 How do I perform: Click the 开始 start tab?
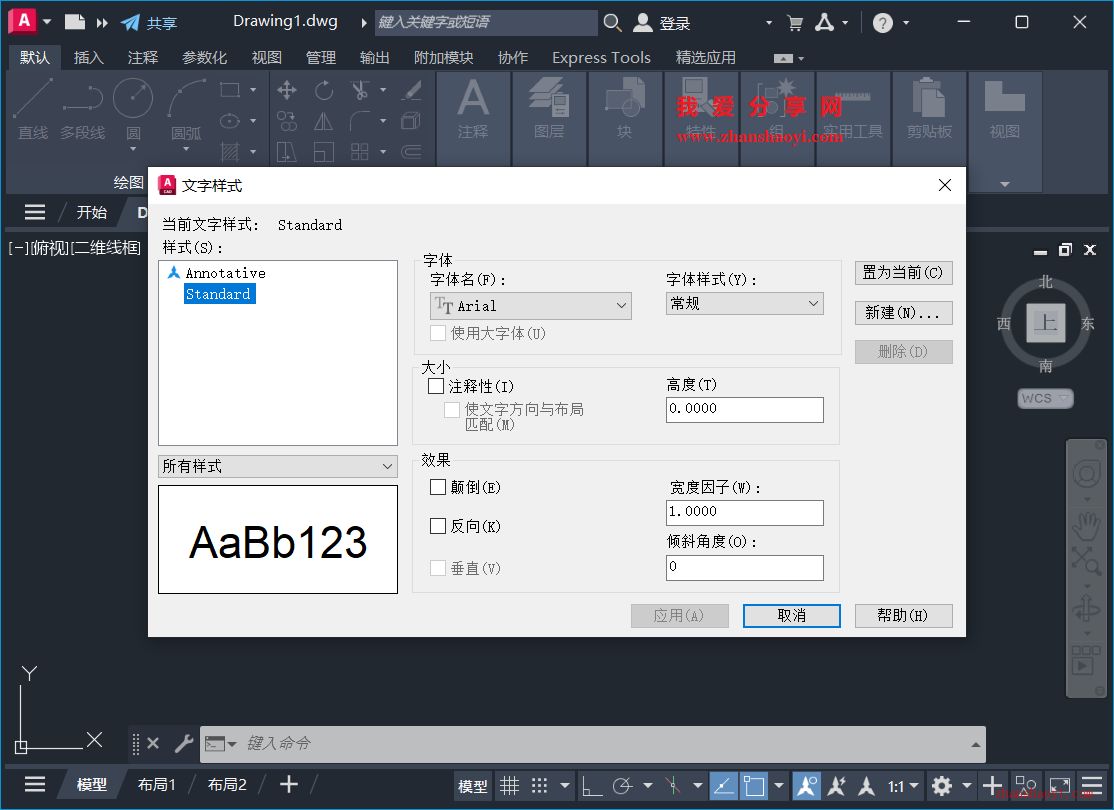92,212
